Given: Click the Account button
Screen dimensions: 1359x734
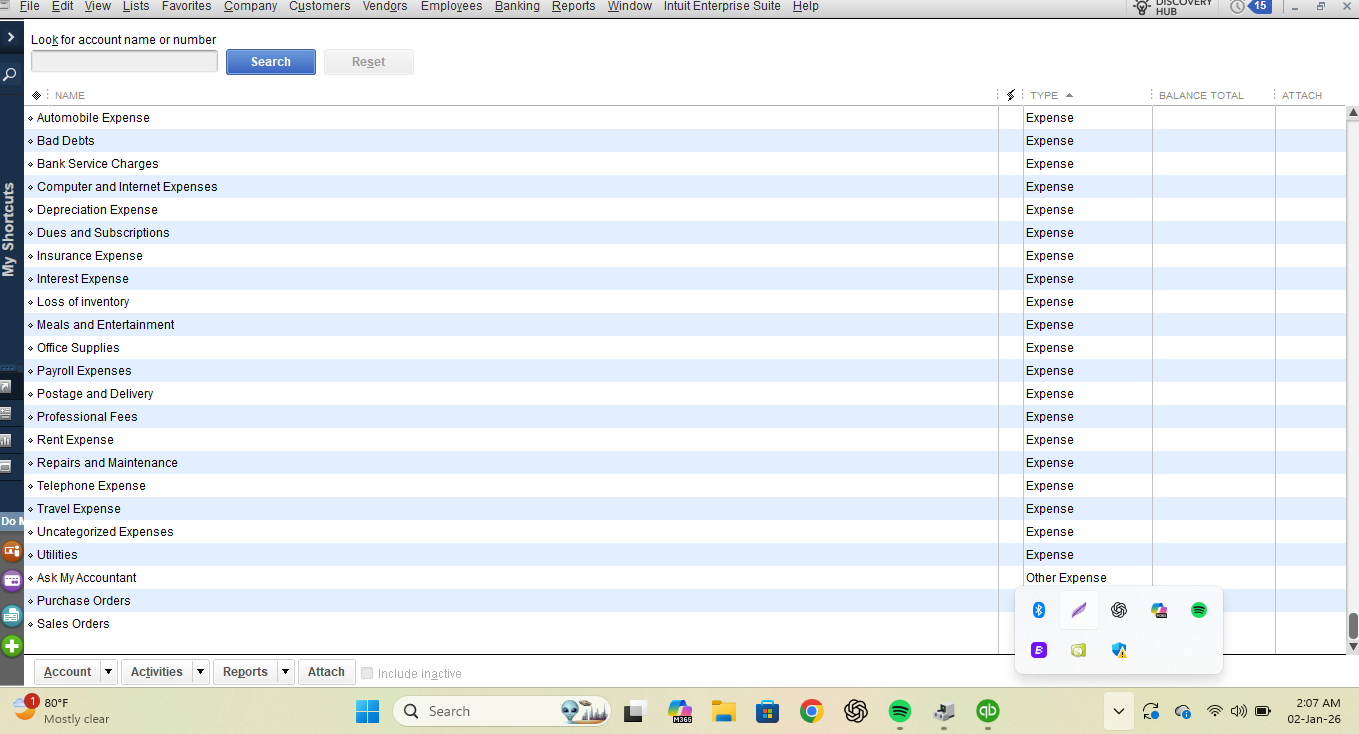Looking at the screenshot, I should pos(67,672).
